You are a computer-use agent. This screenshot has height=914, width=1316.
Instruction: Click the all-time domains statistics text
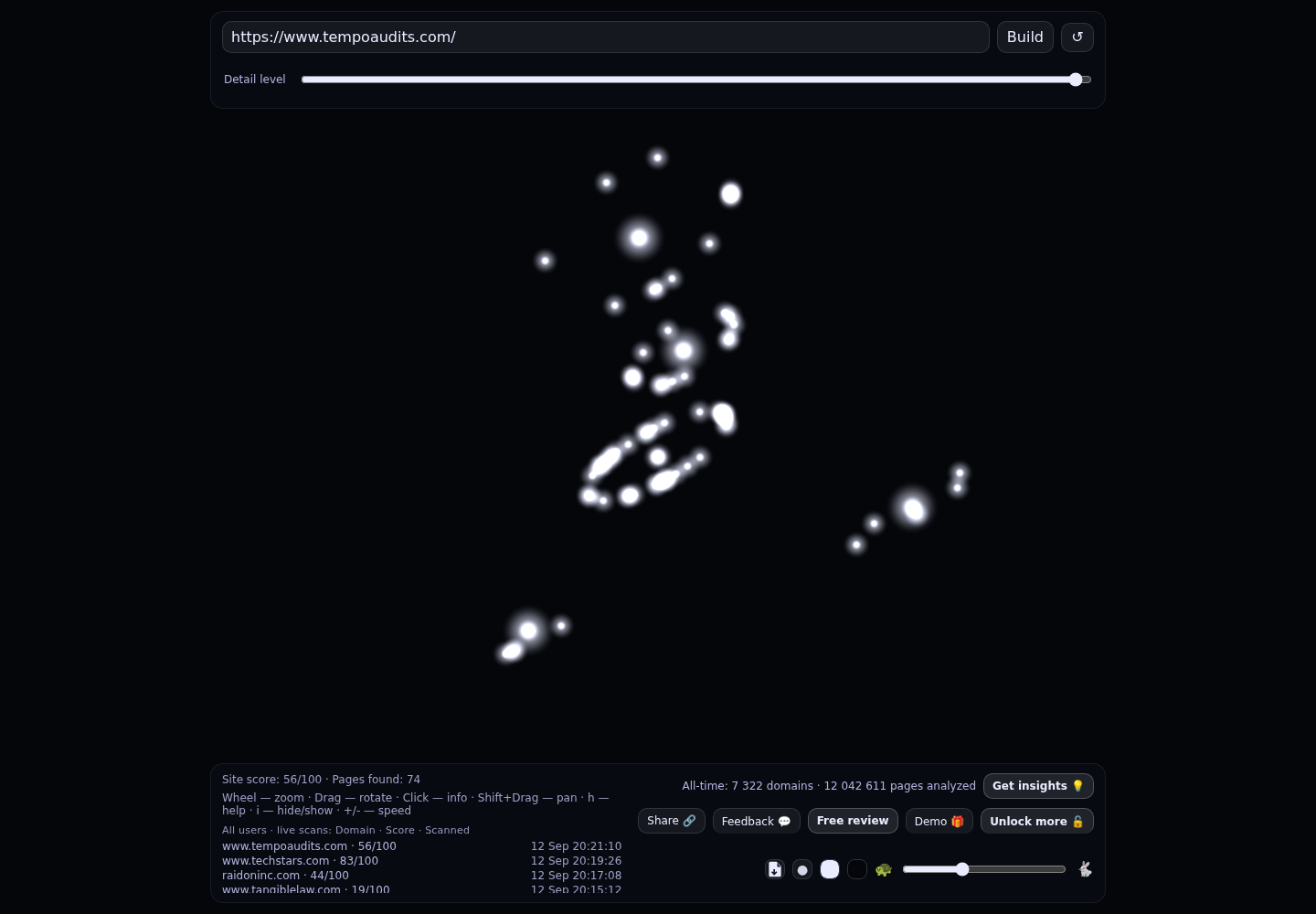pos(828,786)
